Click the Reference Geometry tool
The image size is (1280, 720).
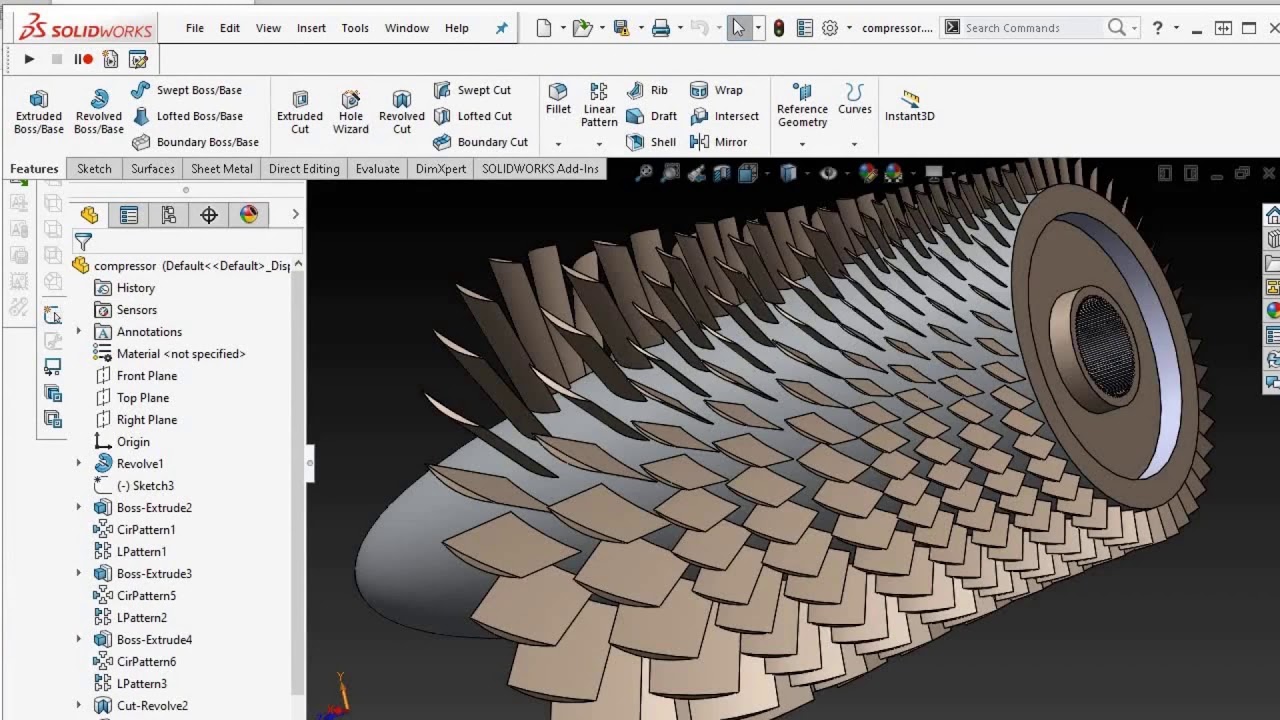pyautogui.click(x=802, y=106)
